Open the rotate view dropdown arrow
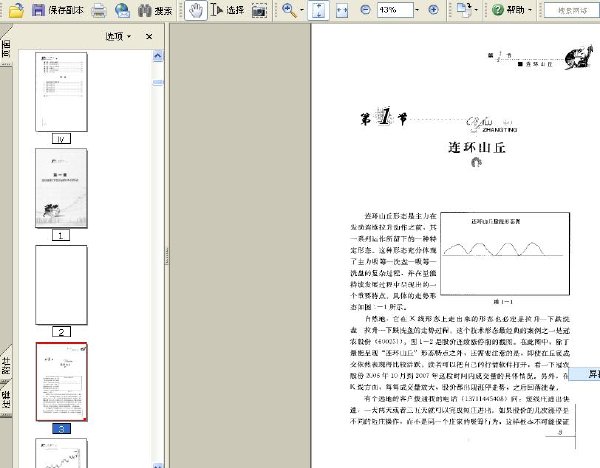Viewport: 600px width, 468px height. [476, 10]
